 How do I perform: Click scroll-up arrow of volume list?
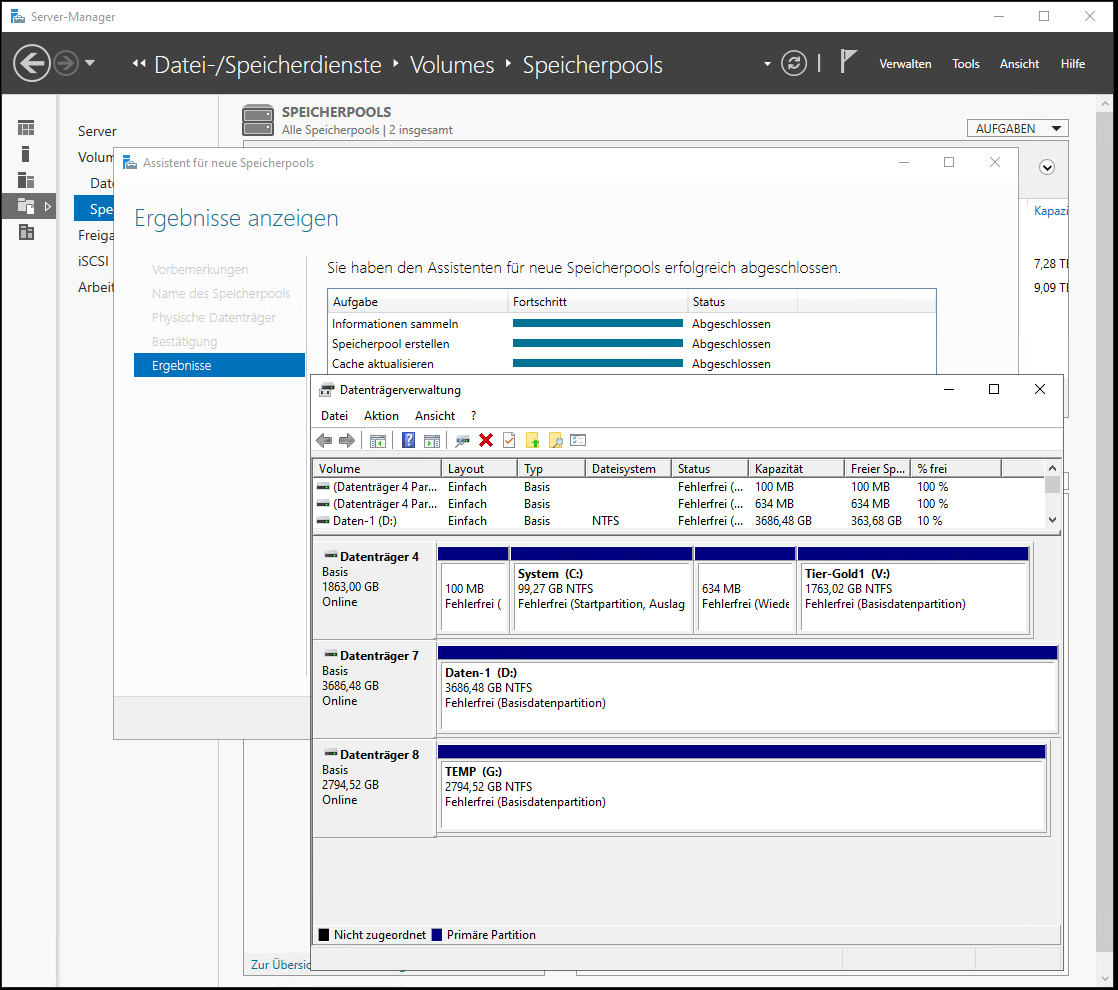(x=1052, y=468)
